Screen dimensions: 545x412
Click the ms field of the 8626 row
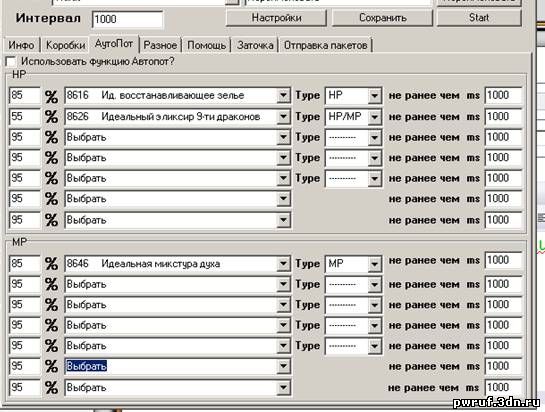[x=503, y=116]
